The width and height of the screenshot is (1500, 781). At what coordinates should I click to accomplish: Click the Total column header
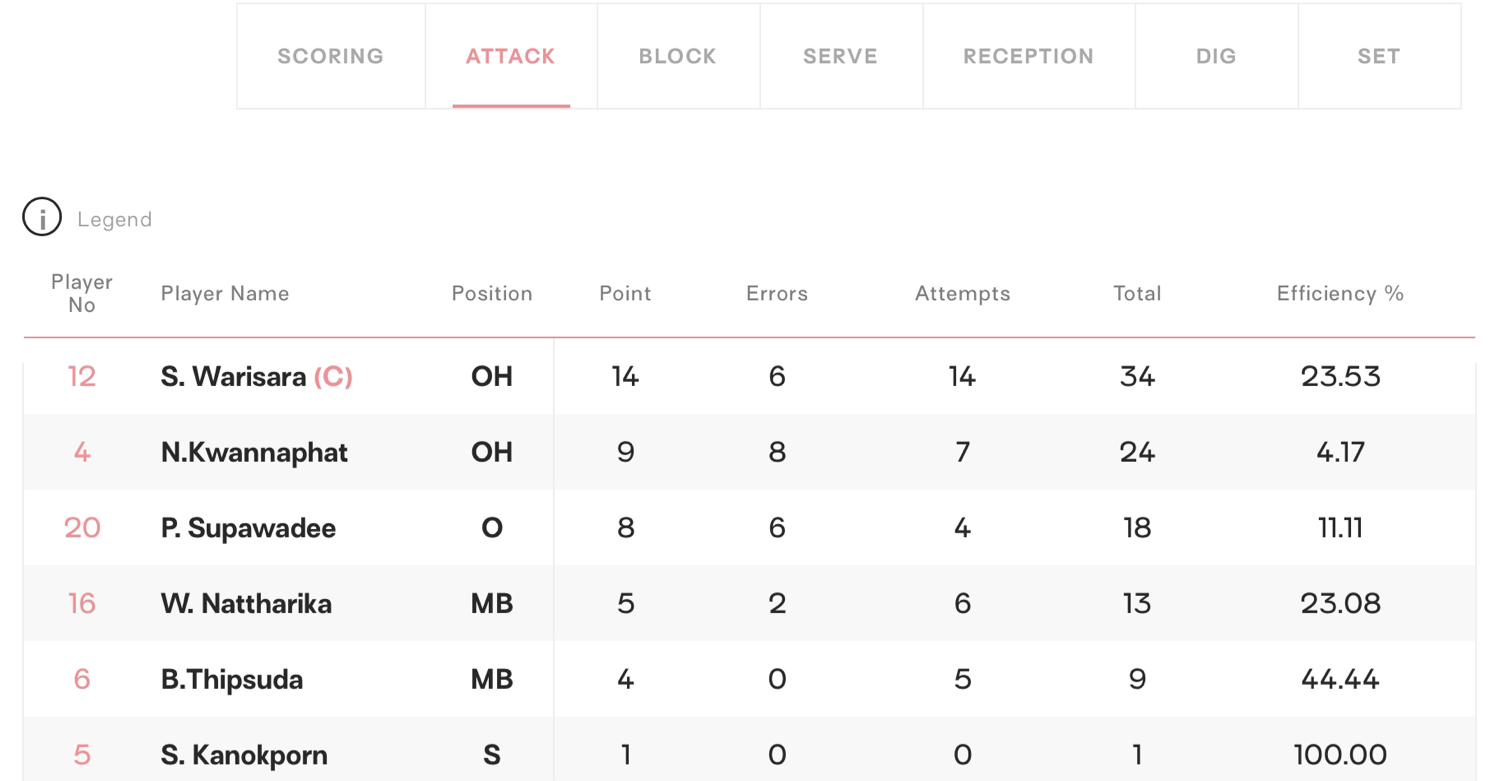[1137, 293]
